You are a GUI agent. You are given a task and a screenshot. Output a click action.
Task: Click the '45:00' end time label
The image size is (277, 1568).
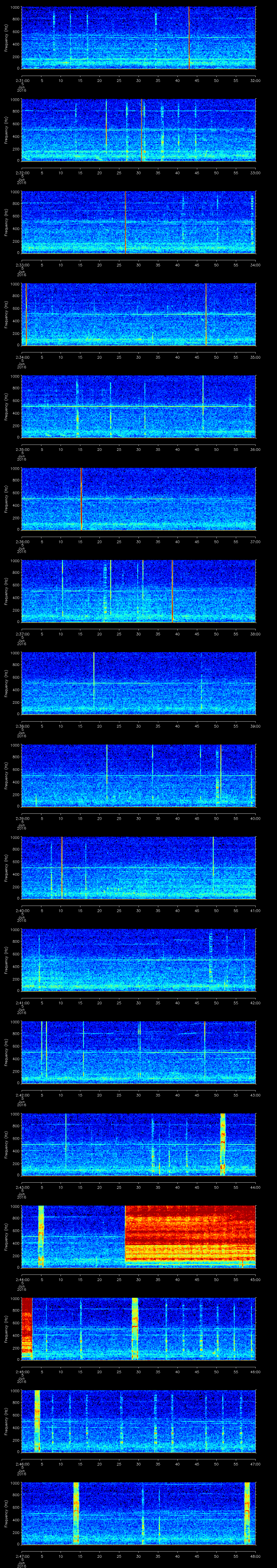click(x=255, y=1279)
